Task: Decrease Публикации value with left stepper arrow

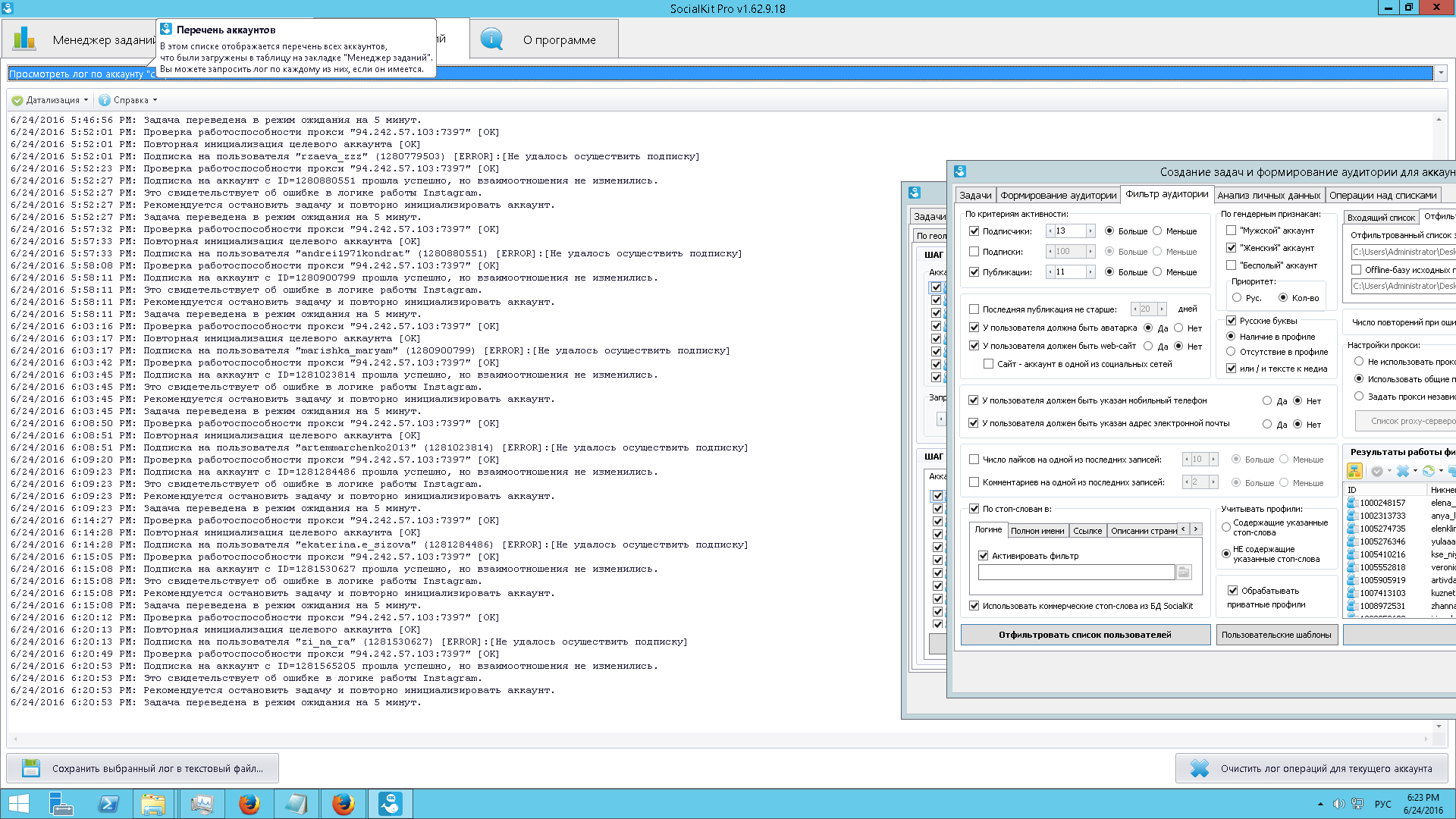Action: [x=1050, y=272]
